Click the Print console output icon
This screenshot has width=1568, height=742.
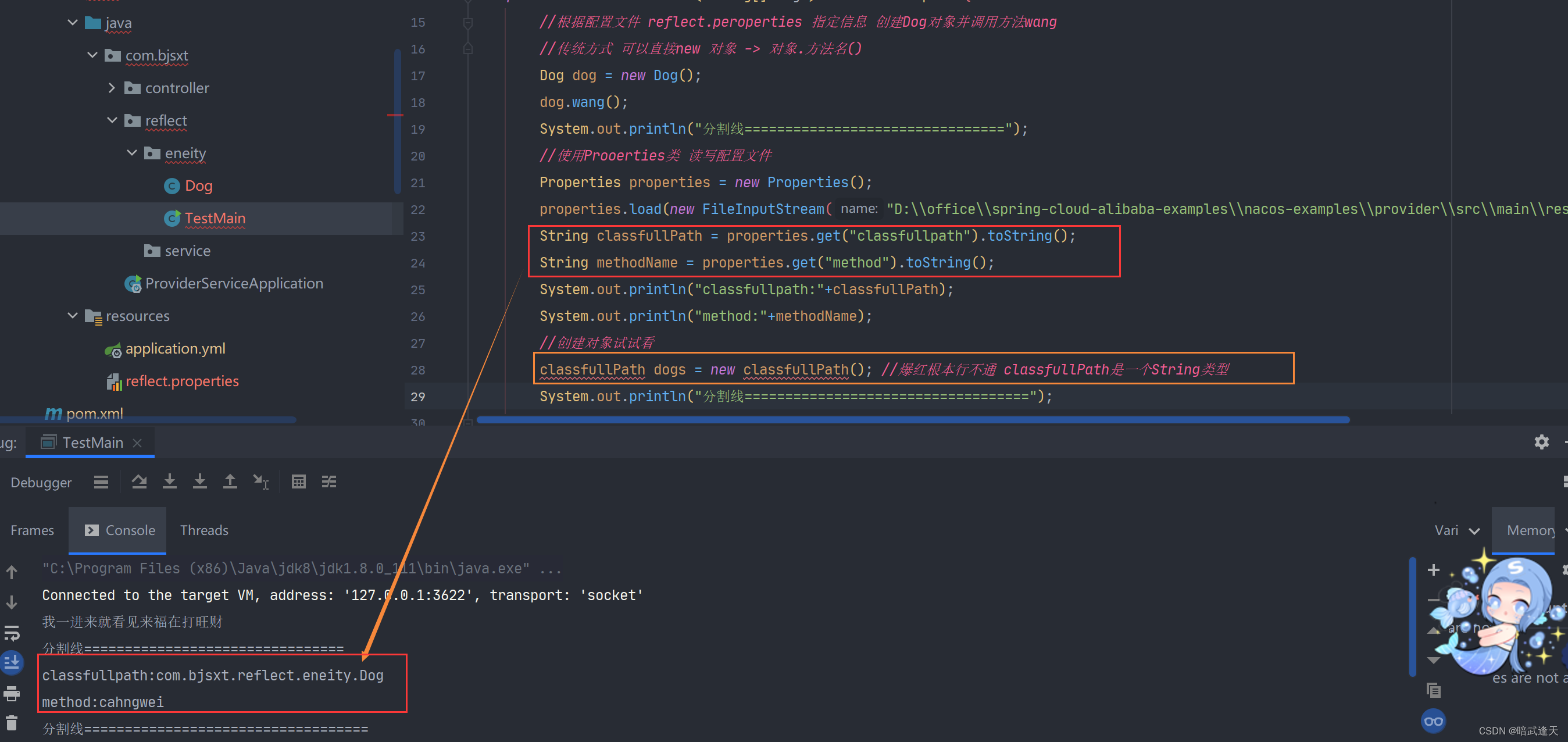[x=12, y=693]
